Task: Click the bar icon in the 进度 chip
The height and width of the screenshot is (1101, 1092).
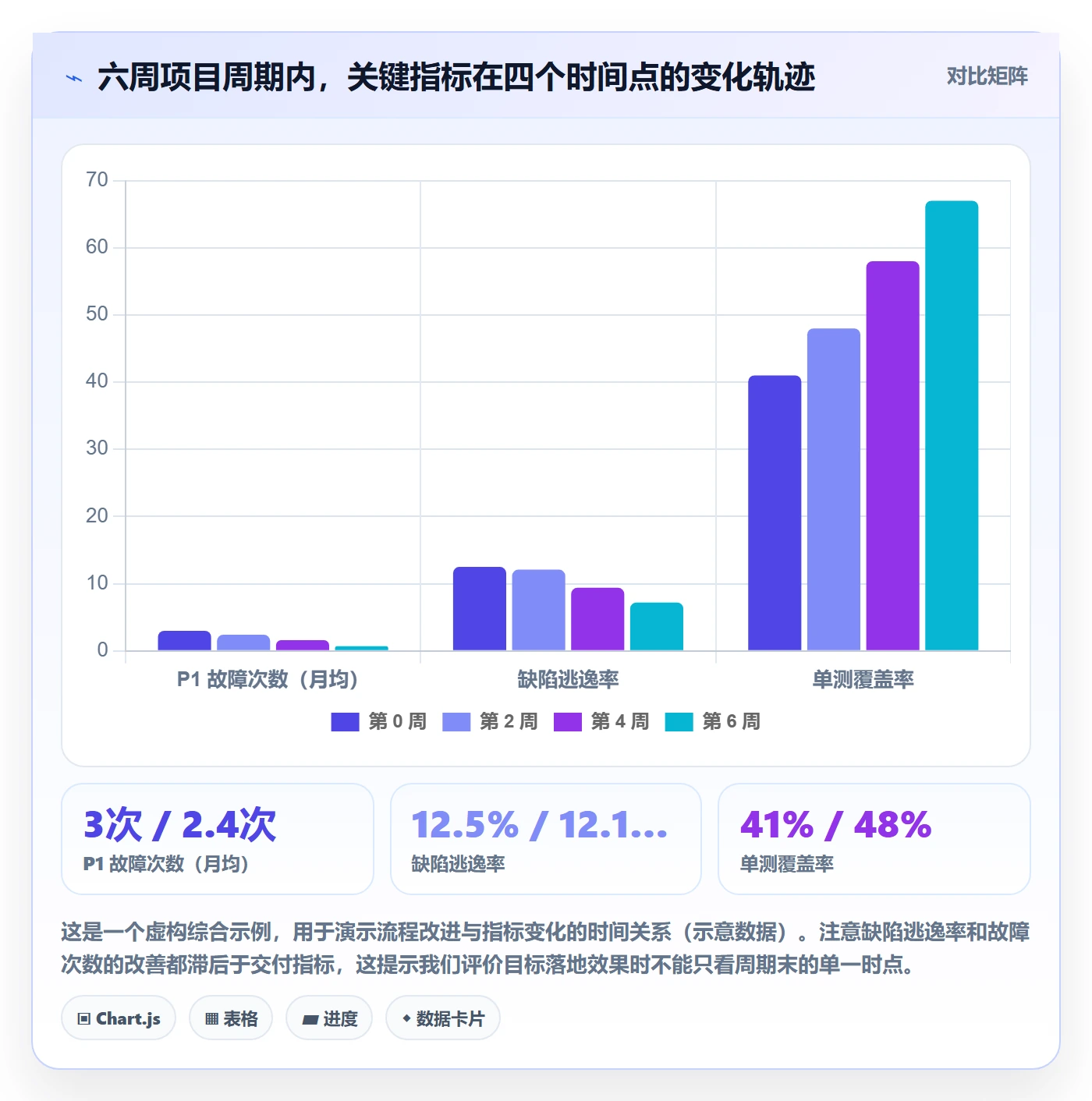Action: pyautogui.click(x=310, y=1019)
